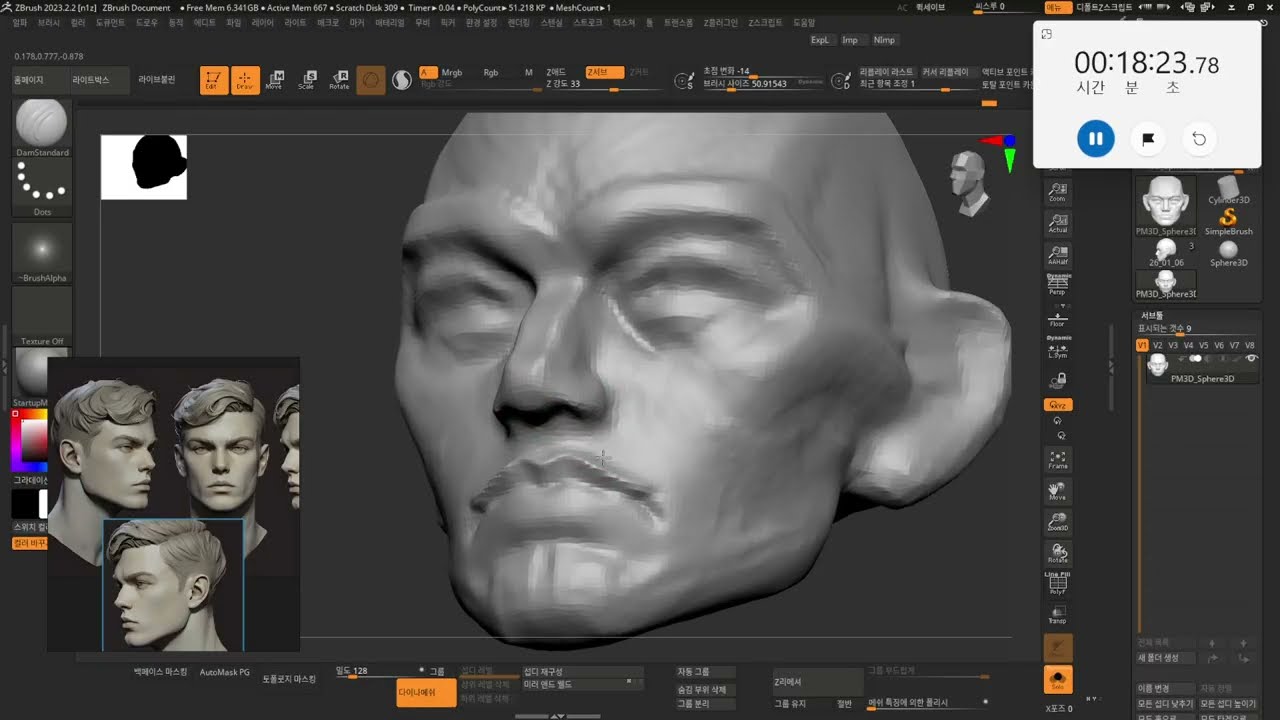
Task: Click the camera view head orientation widget
Action: [x=968, y=183]
